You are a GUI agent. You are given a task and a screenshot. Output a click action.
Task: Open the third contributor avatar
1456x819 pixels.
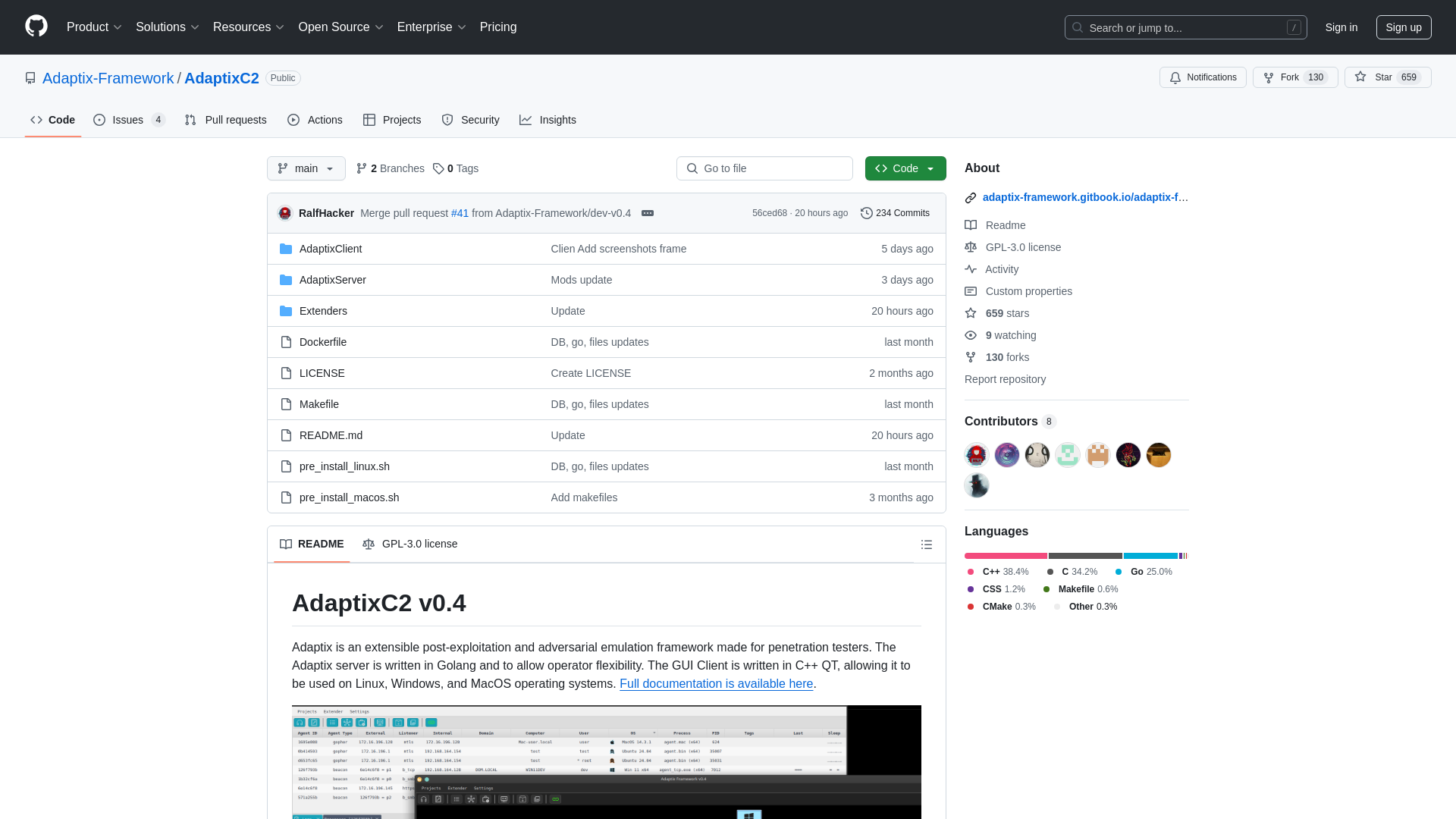[x=1037, y=455]
